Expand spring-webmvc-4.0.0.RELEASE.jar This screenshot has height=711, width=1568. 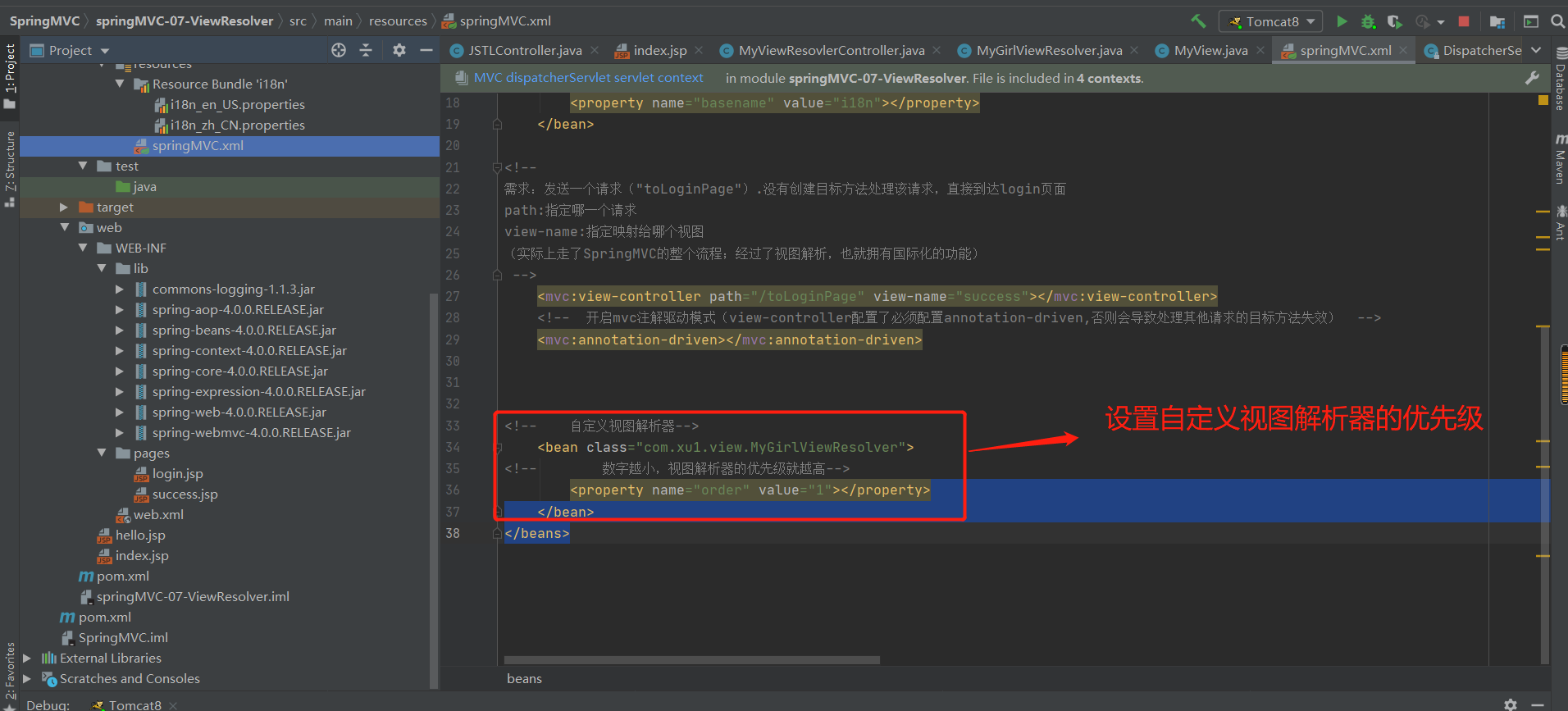click(120, 433)
